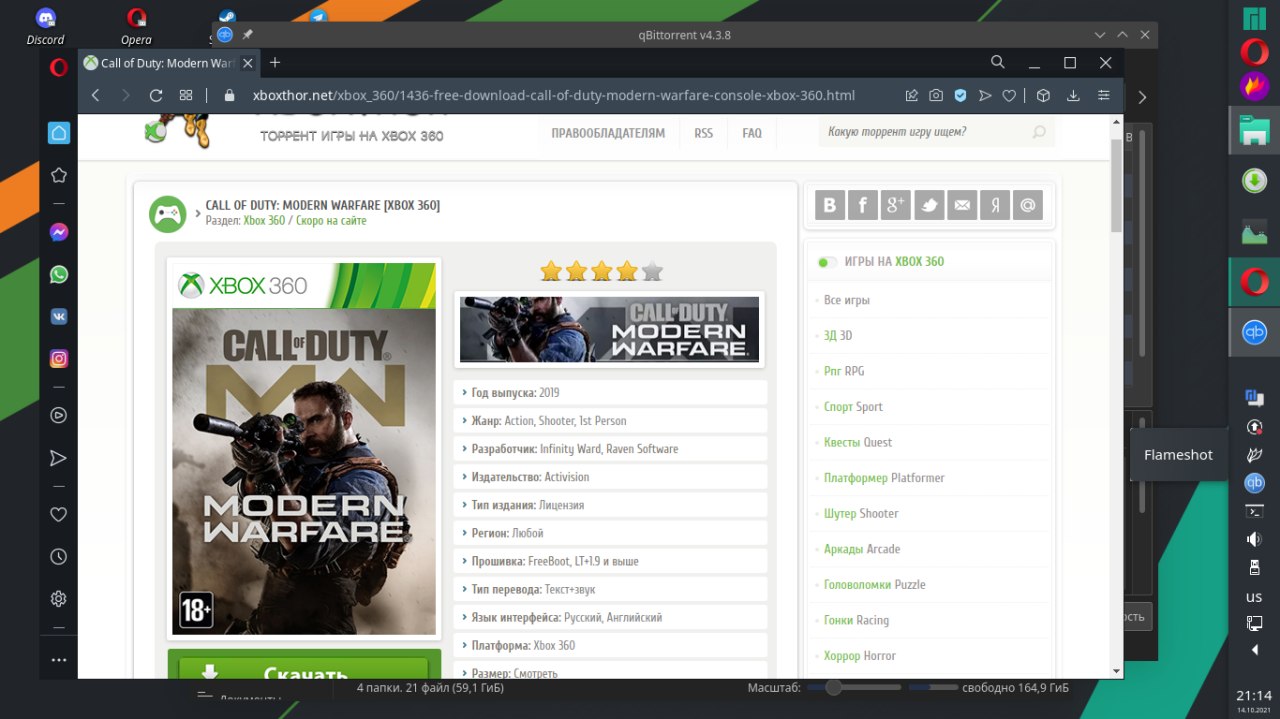Image resolution: width=1280 pixels, height=719 pixels.
Task: Open ПРАВООБЛАДАТЕЛЯМ menu item
Action: [608, 133]
